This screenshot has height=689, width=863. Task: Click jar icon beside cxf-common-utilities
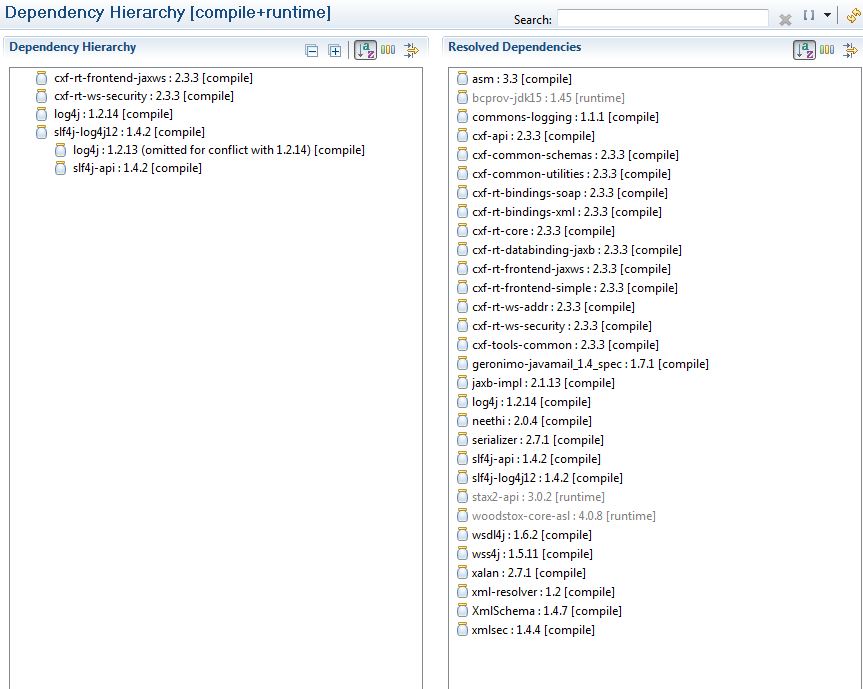coord(462,174)
